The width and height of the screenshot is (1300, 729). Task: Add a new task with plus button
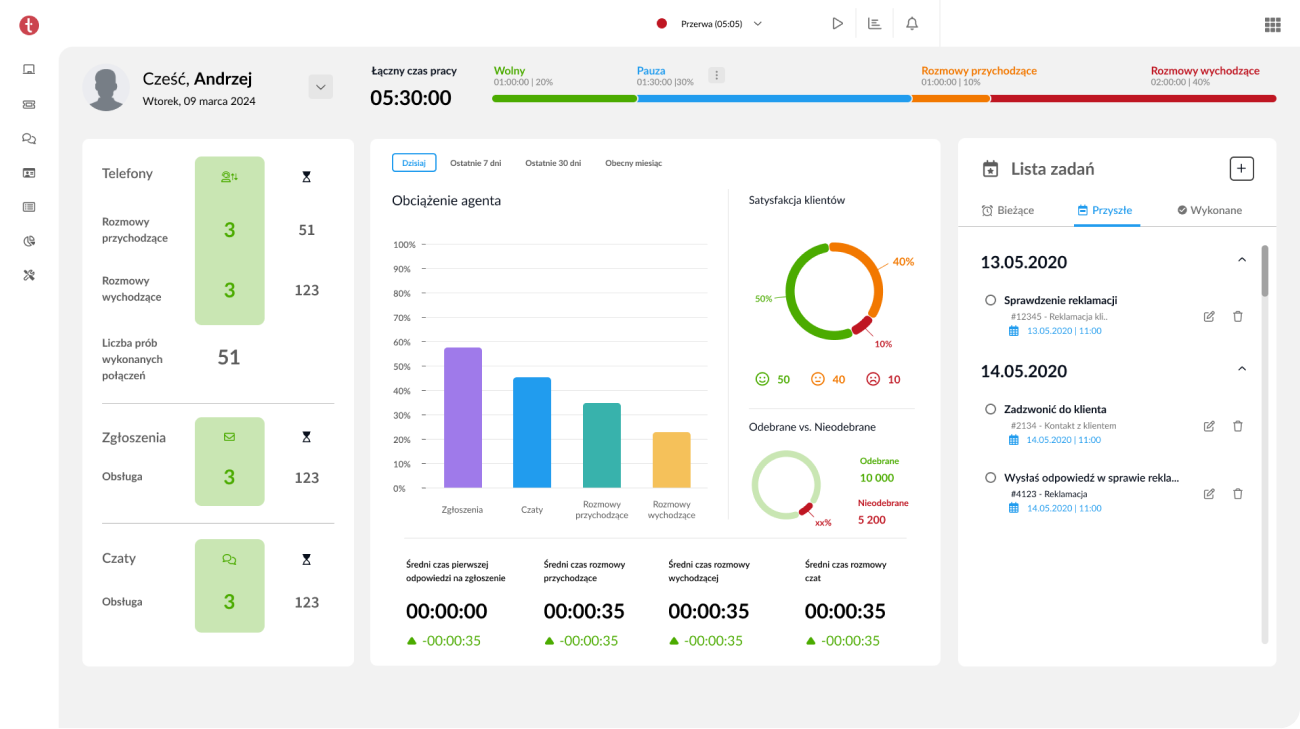pos(1241,169)
